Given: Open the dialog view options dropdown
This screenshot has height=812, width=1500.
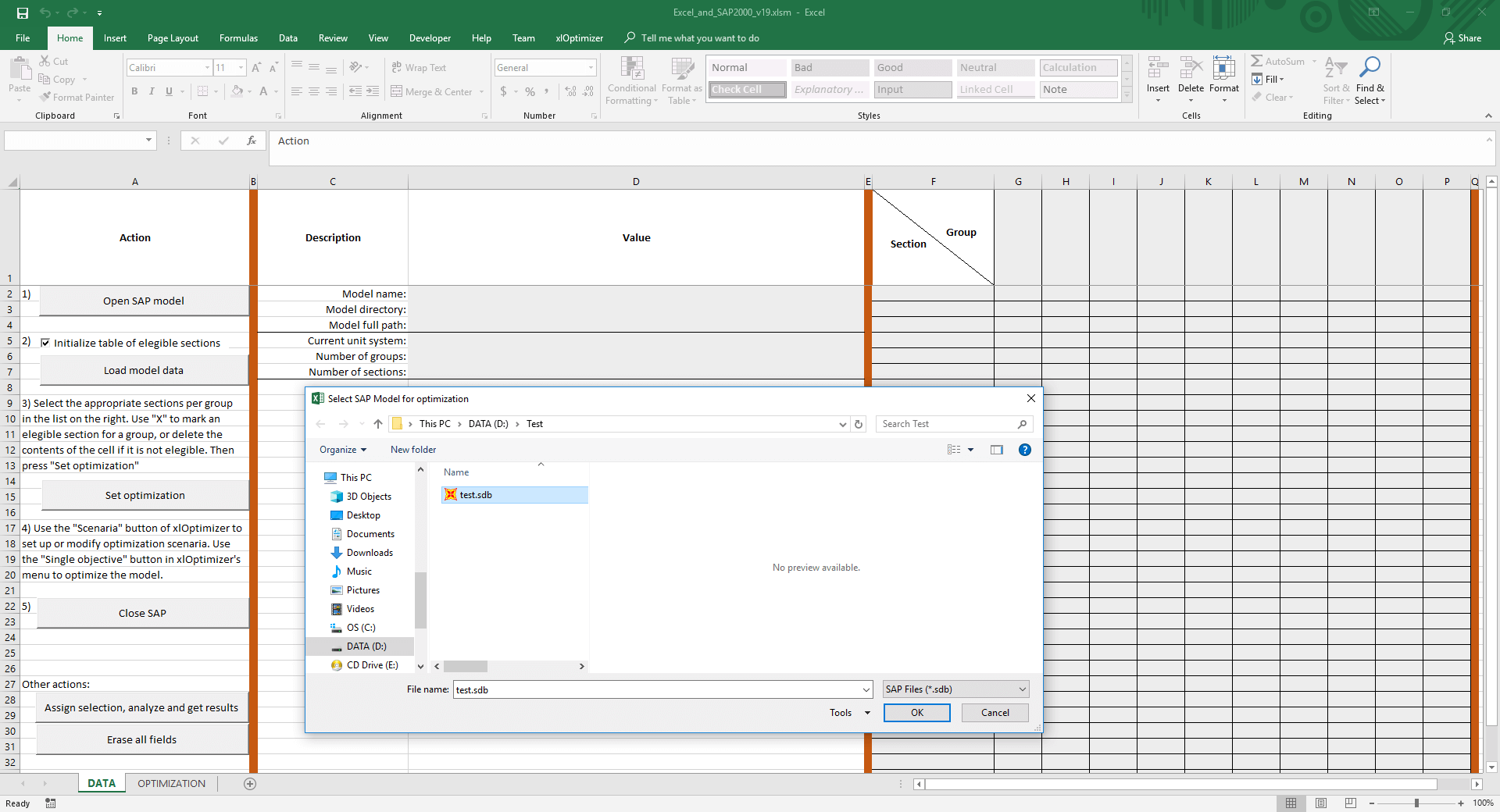Looking at the screenshot, I should (x=971, y=450).
